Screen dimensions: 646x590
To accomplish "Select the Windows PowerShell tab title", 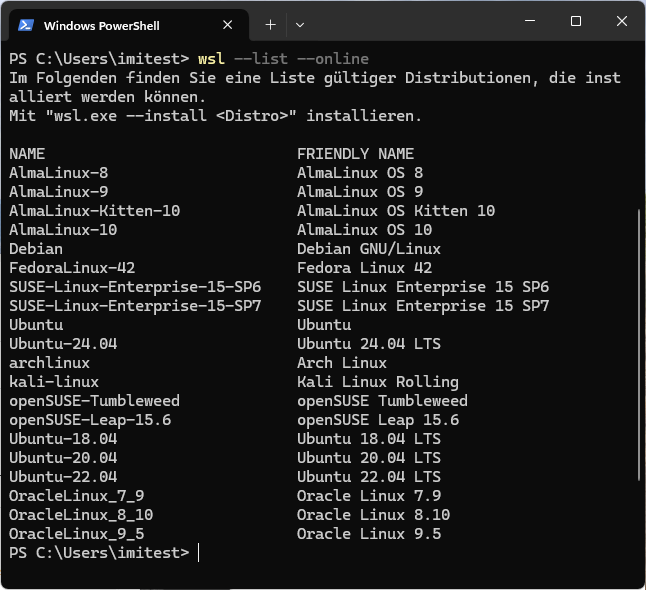I will pyautogui.click(x=102, y=25).
